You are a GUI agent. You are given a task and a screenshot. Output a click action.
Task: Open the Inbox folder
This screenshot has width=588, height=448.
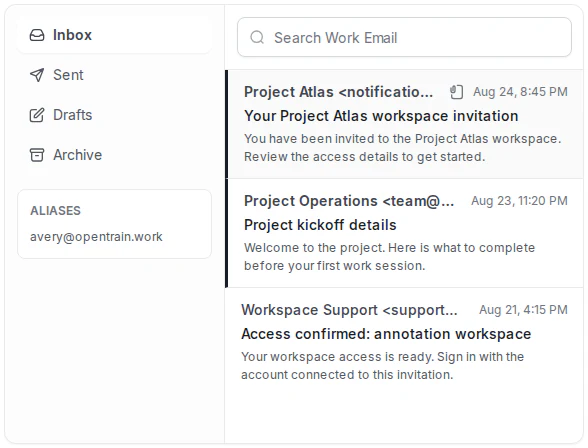(x=114, y=35)
